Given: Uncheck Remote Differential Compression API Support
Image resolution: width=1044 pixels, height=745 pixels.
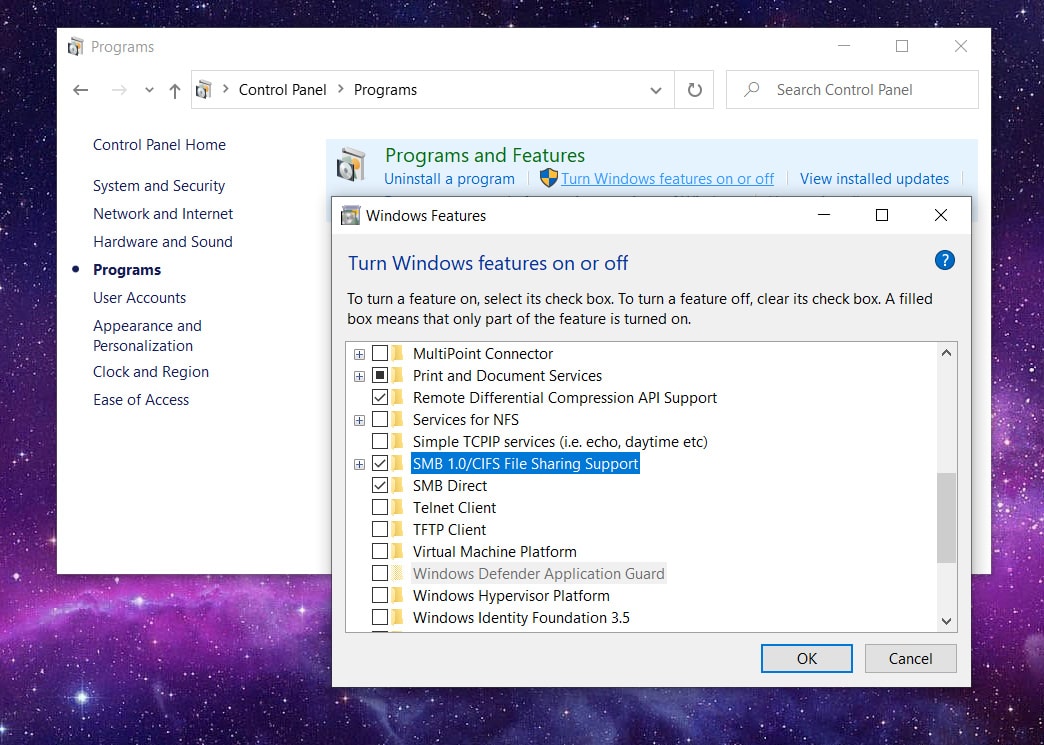Looking at the screenshot, I should [x=380, y=397].
